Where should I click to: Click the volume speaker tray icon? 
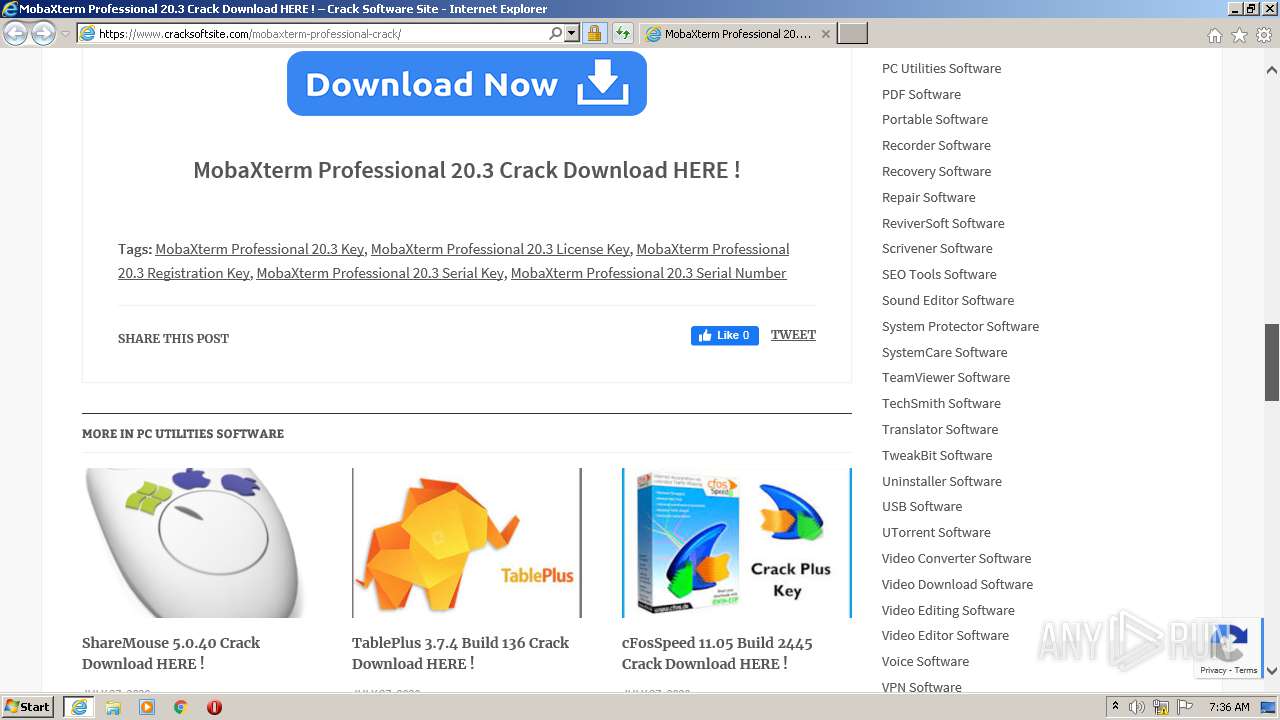point(1137,707)
